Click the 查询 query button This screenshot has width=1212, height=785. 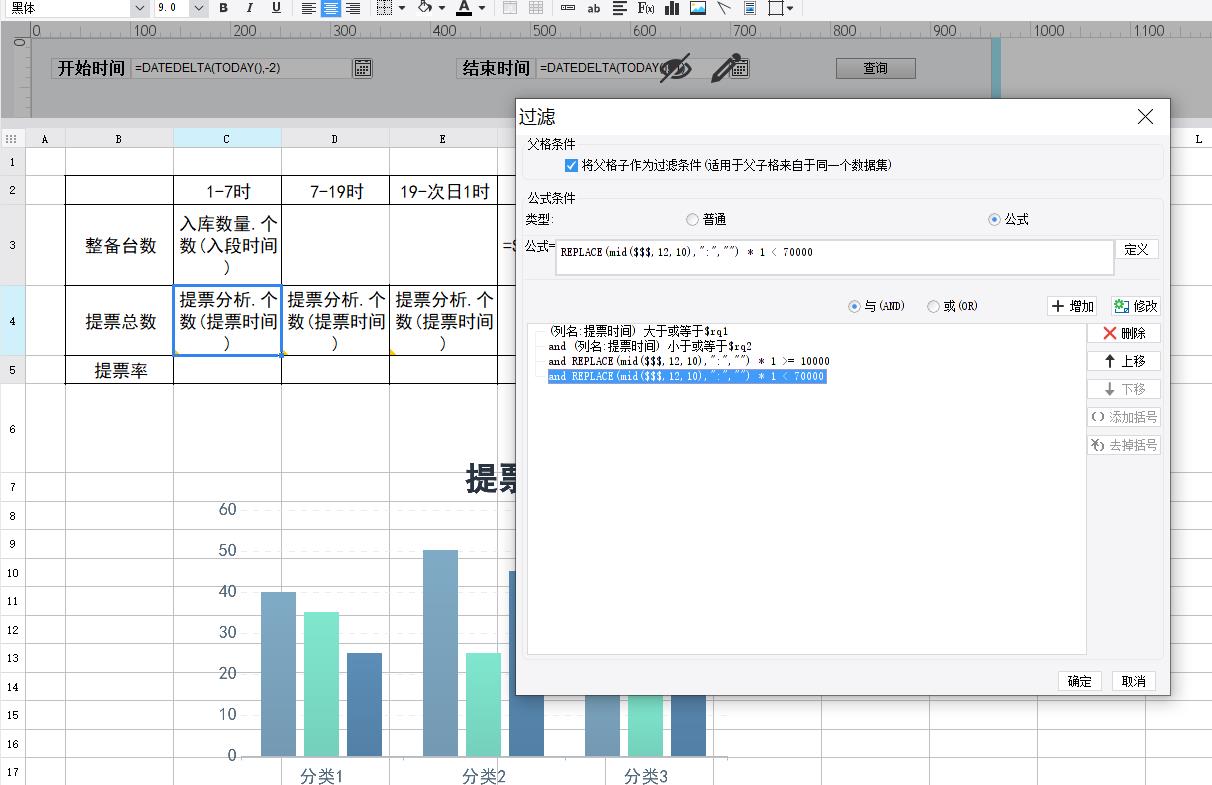click(x=876, y=68)
